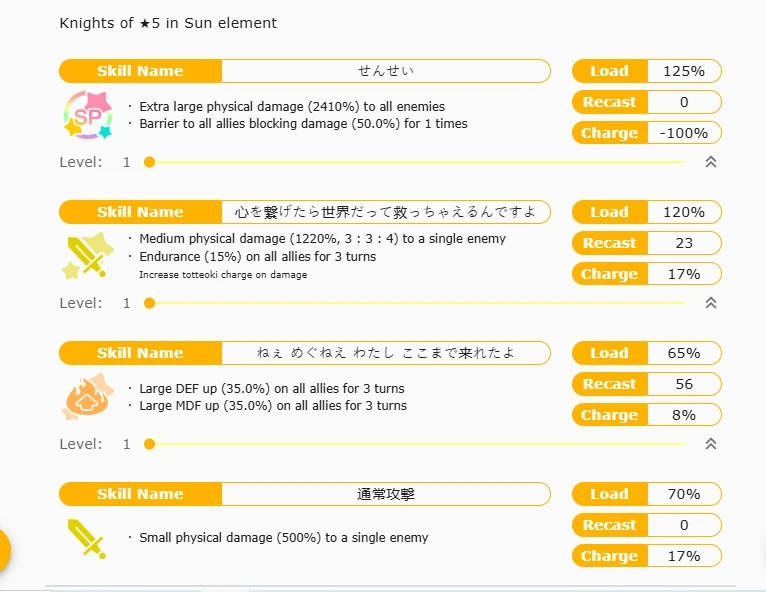Adjust level slider of Endurance skill

(x=150, y=303)
